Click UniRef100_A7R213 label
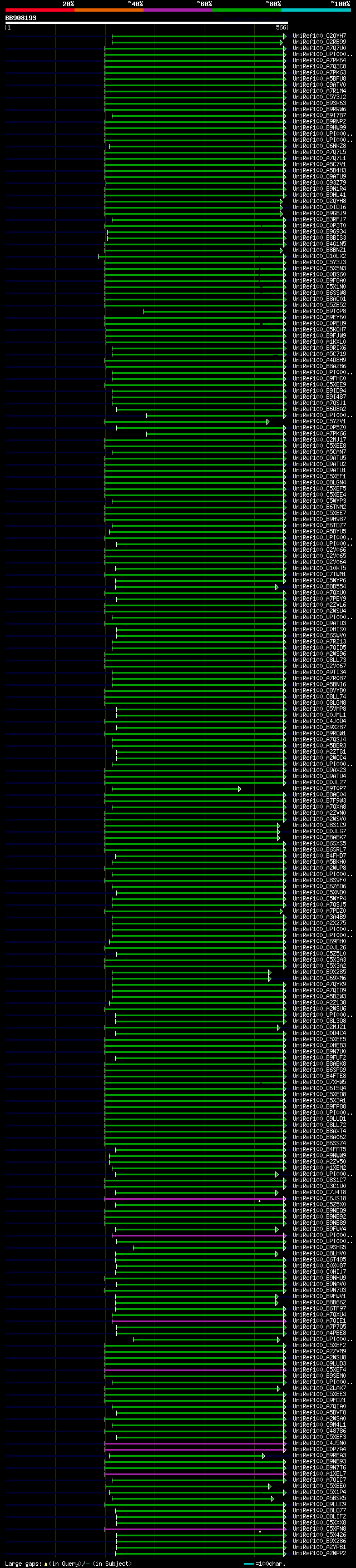The image size is (356, 1568). click(x=319, y=641)
